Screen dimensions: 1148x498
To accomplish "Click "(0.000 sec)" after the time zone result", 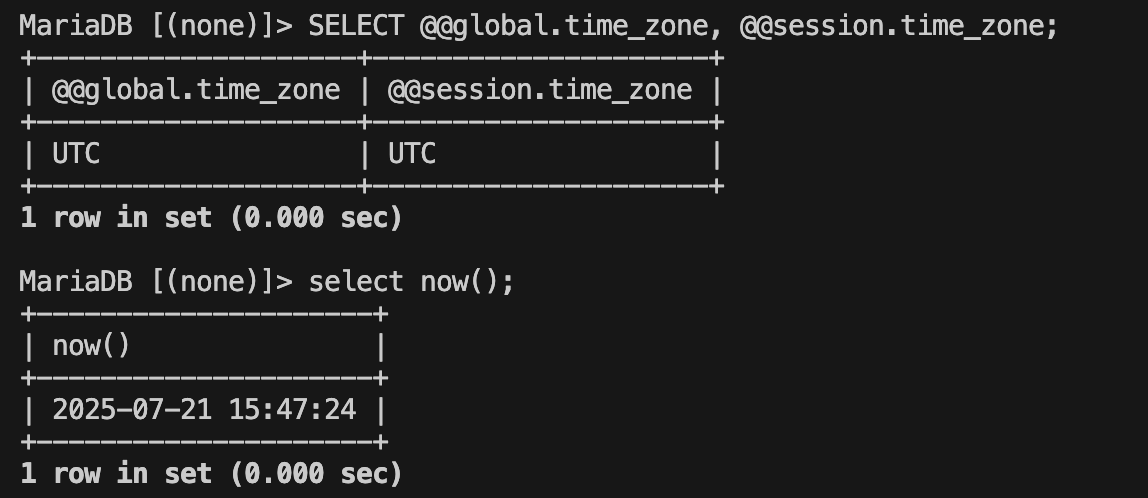I will point(316,217).
